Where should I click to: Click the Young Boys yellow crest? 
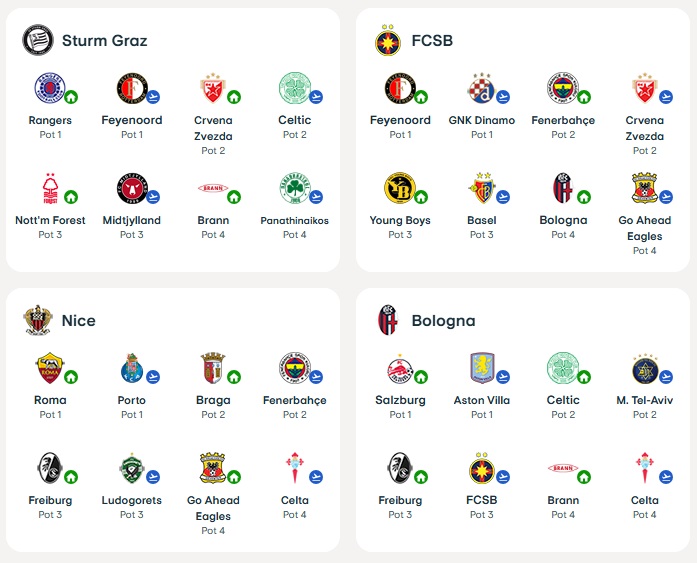tap(398, 187)
